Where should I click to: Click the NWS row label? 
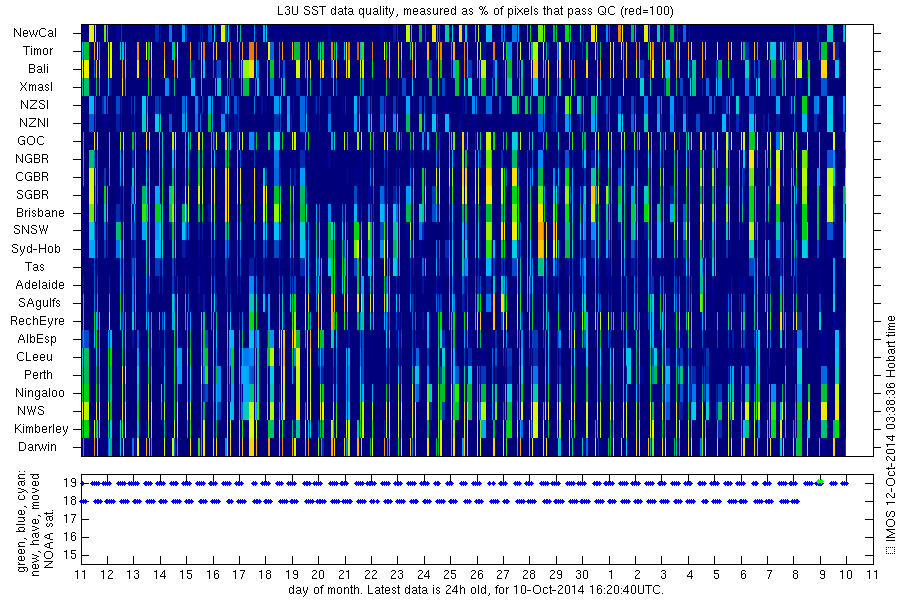click(31, 411)
